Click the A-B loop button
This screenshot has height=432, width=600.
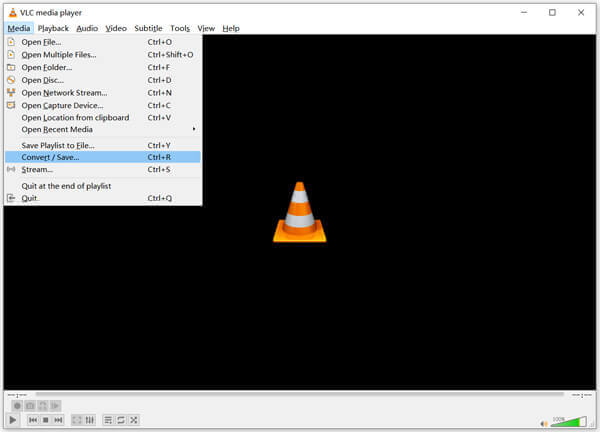coord(42,406)
